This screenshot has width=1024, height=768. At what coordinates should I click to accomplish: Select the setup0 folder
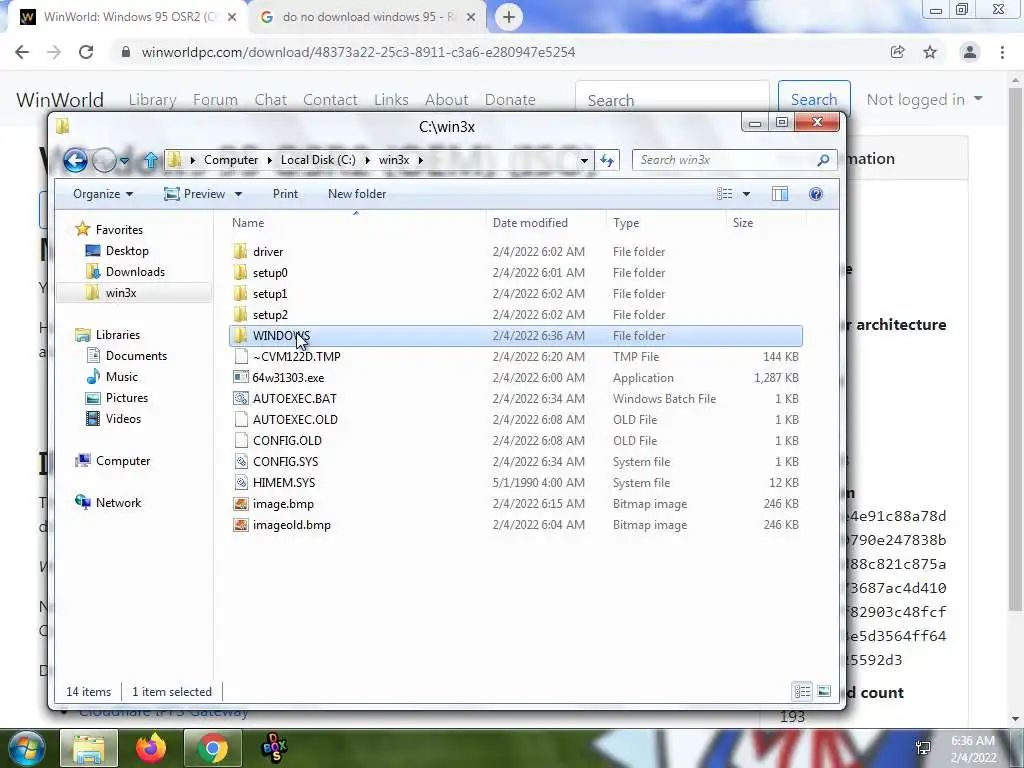click(270, 272)
